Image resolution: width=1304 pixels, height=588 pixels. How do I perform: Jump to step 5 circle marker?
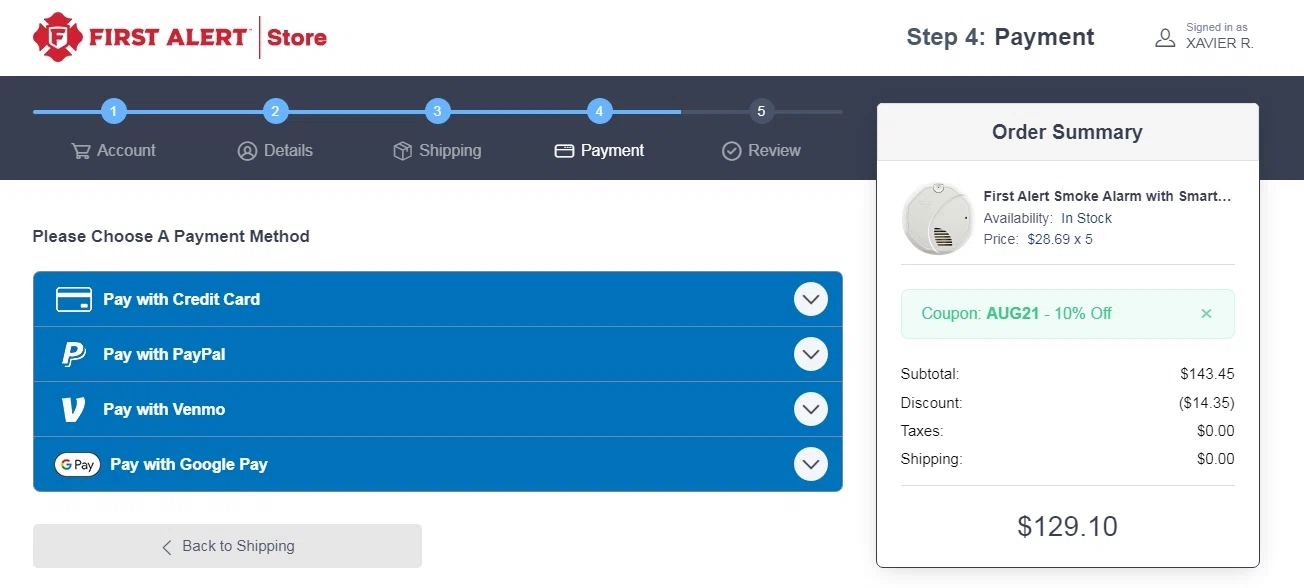[761, 111]
